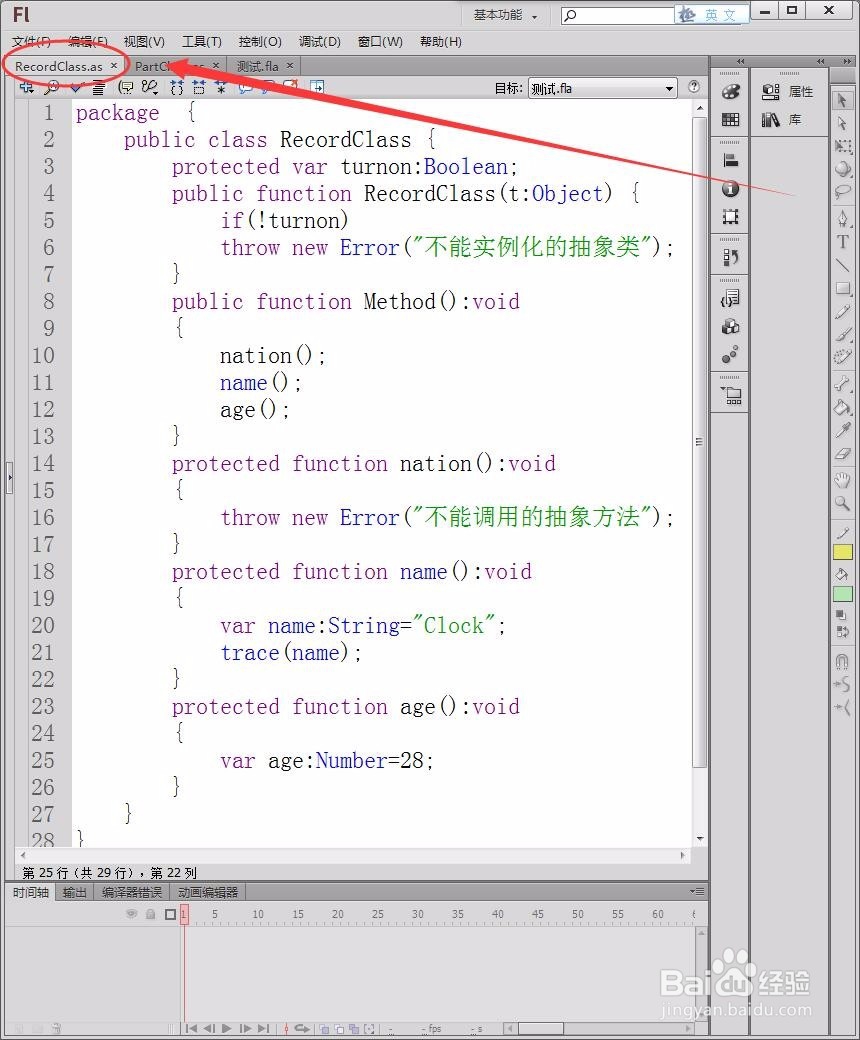The image size is (860, 1040).
Task: Toggle the onion skin button
Action: point(324,1029)
